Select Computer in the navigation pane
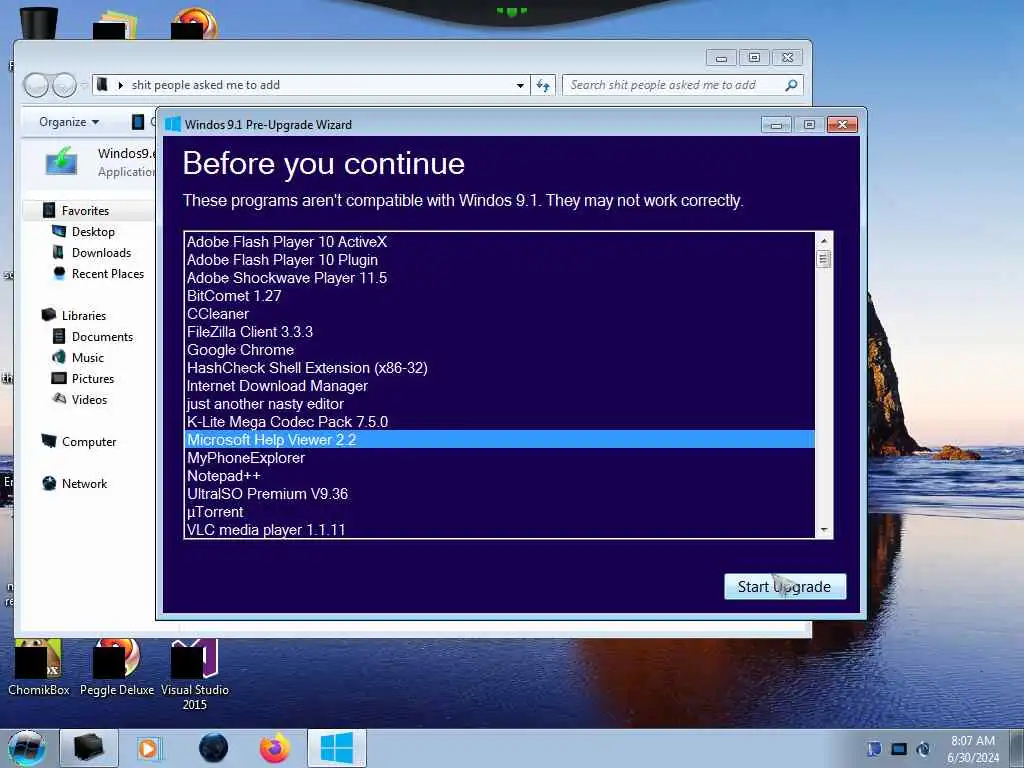 pyautogui.click(x=89, y=441)
